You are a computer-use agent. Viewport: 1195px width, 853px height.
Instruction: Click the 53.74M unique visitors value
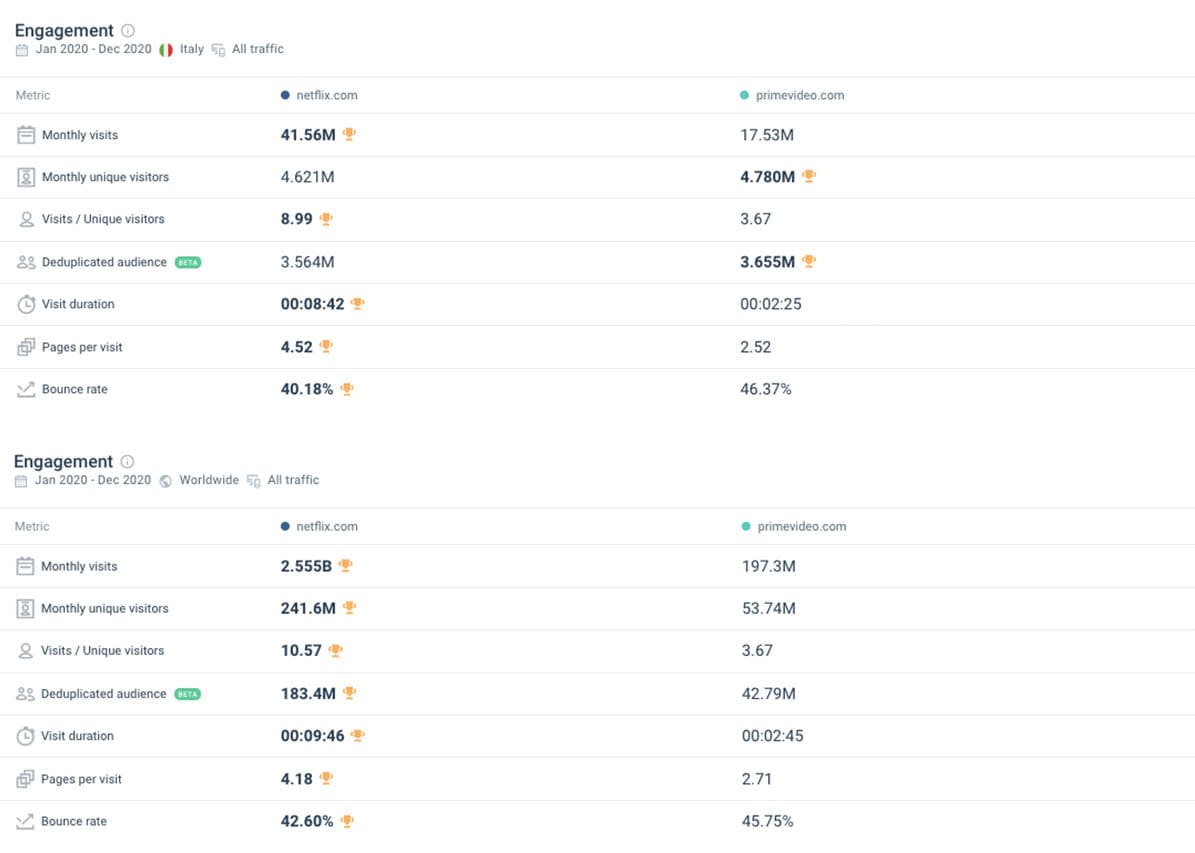(x=769, y=608)
